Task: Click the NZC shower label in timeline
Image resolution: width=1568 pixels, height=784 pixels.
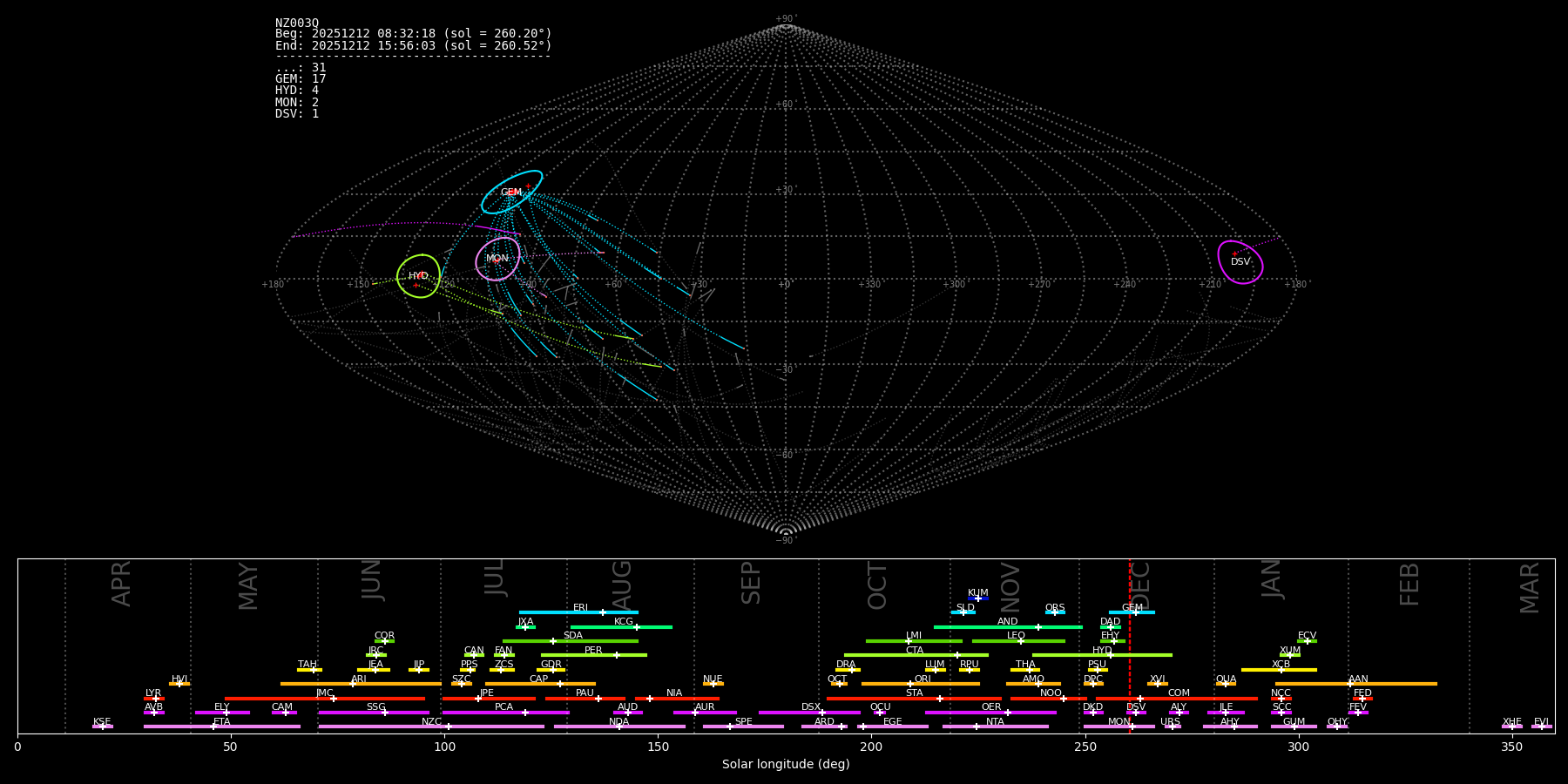Action: tap(432, 722)
